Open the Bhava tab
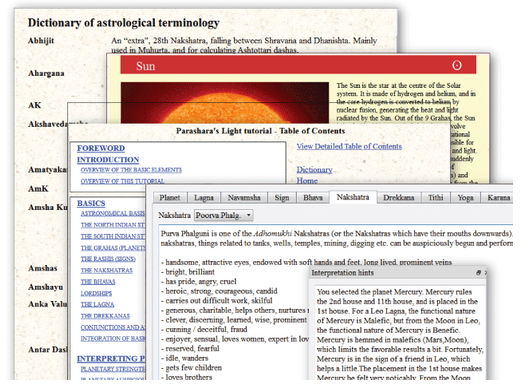This screenshot has height=390, width=524. [x=313, y=198]
